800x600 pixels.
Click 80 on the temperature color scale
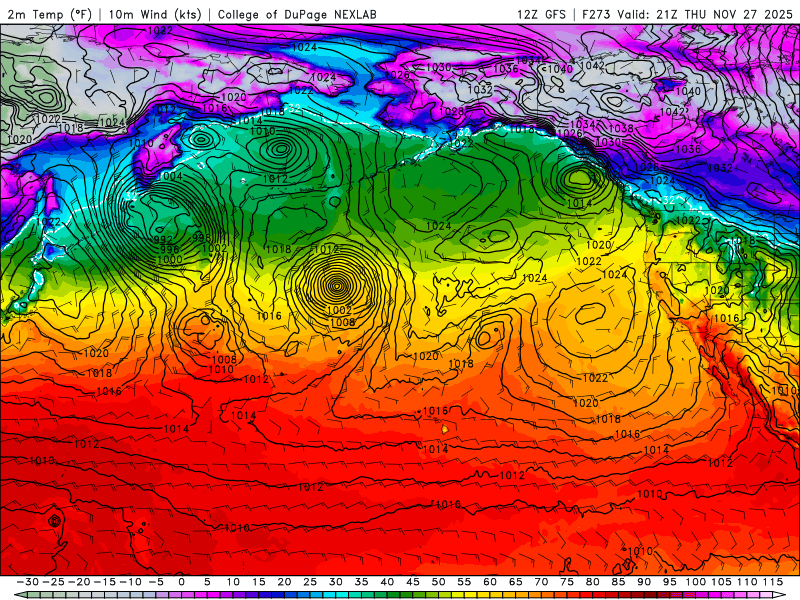[592, 582]
